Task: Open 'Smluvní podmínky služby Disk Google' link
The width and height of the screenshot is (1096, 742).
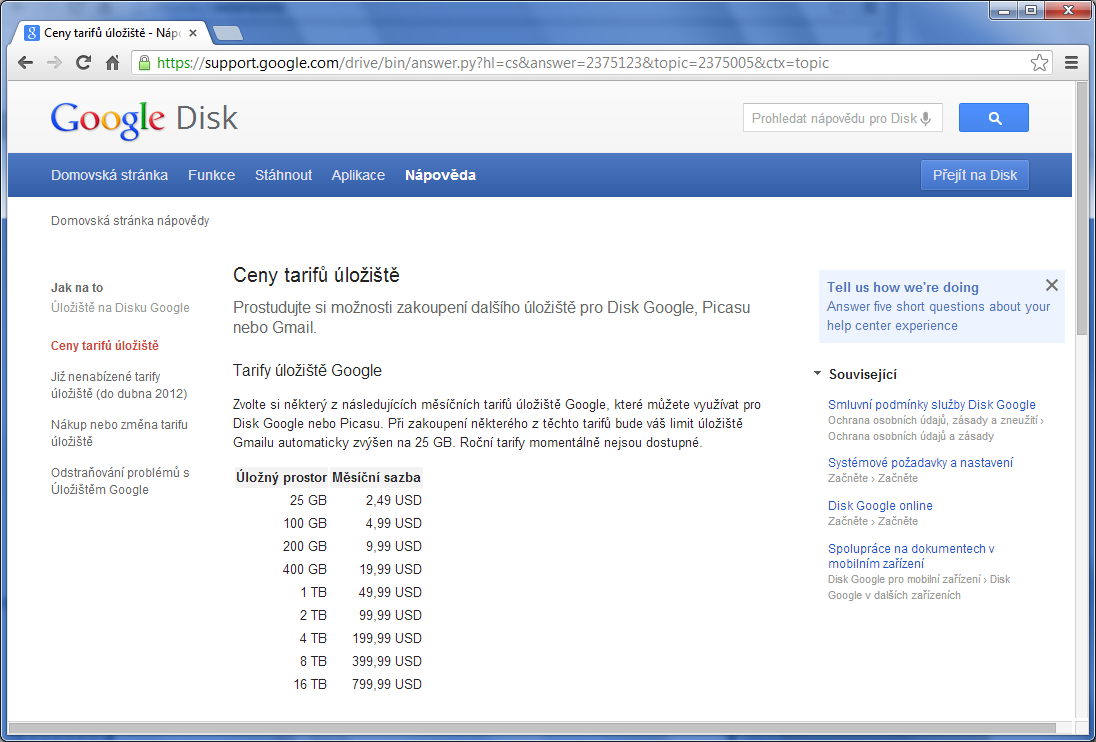Action: (x=932, y=405)
